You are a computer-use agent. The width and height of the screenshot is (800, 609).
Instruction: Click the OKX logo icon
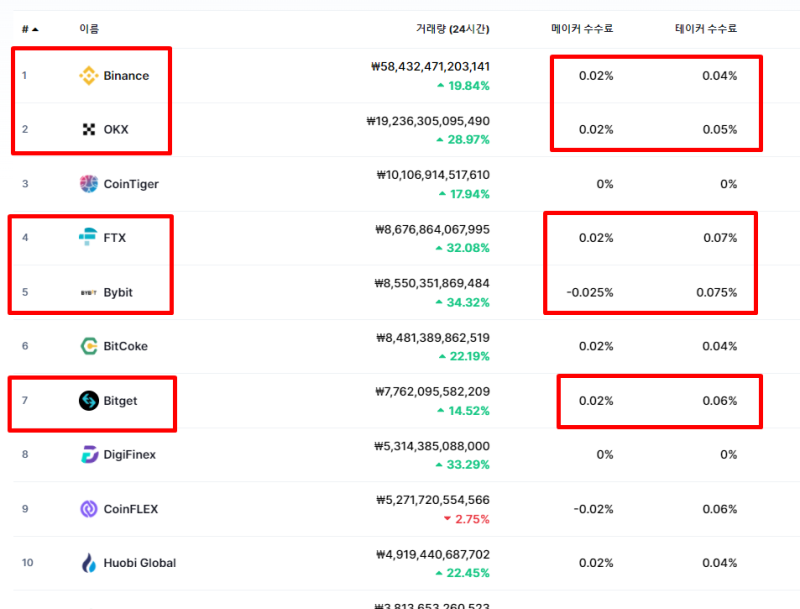(89, 130)
